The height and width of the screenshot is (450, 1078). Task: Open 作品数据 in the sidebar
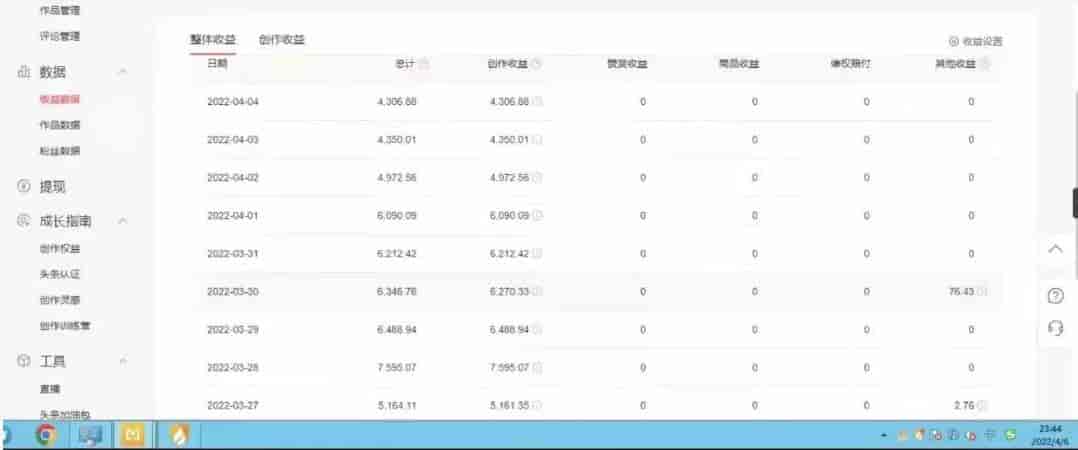(60, 125)
